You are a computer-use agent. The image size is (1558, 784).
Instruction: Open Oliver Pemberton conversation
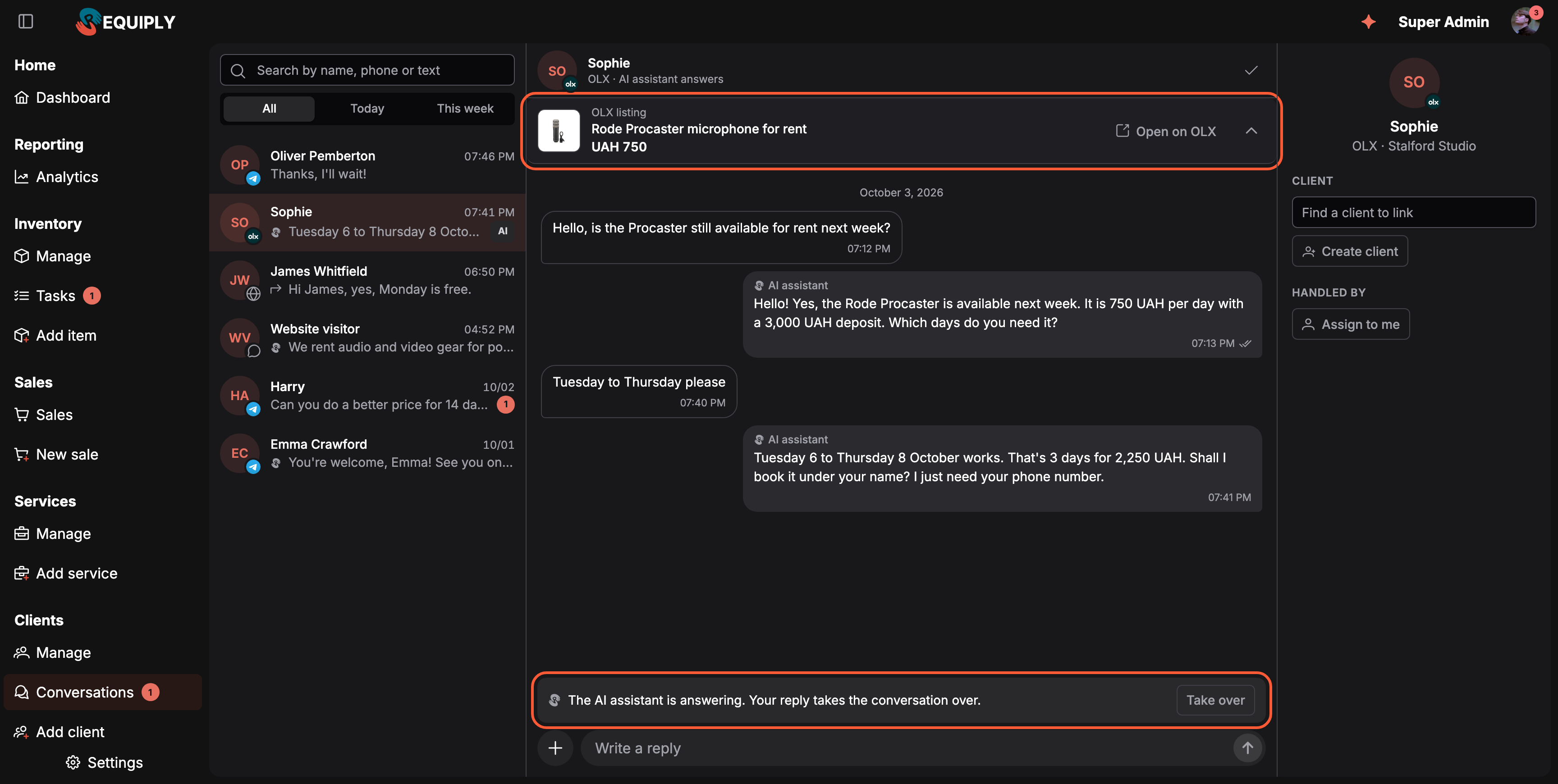tap(367, 165)
